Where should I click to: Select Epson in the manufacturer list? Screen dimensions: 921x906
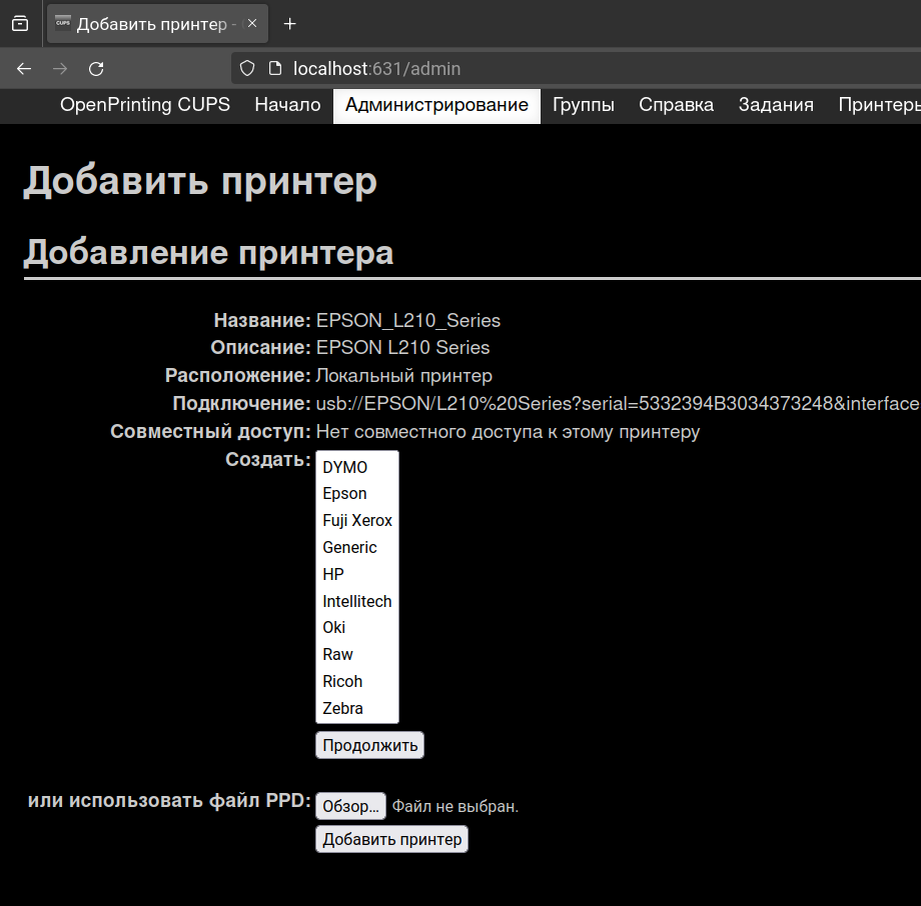(x=357, y=494)
